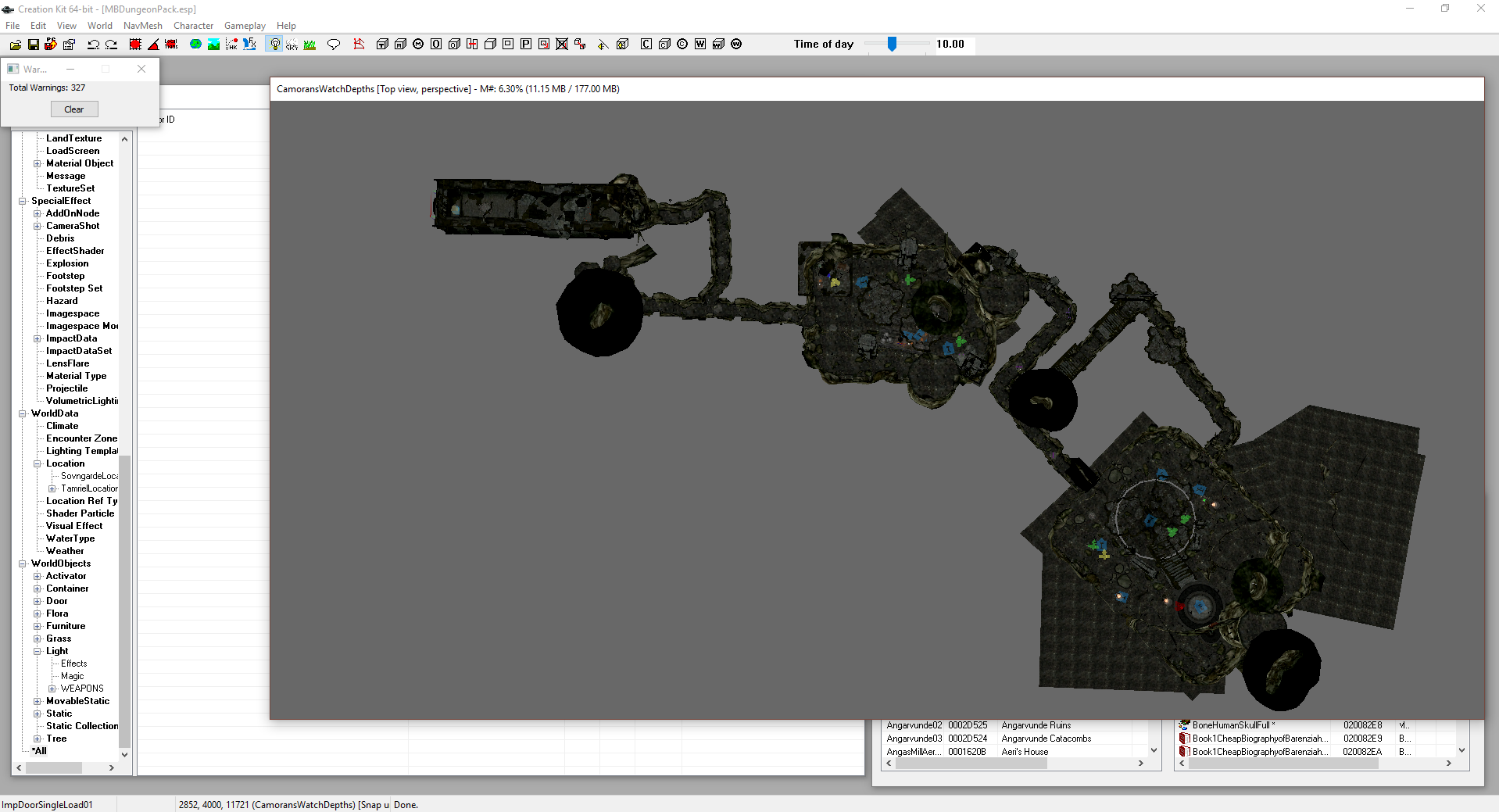Open landscape editing toolbar icon
This screenshot has width=1499, height=812.
[x=213, y=45]
